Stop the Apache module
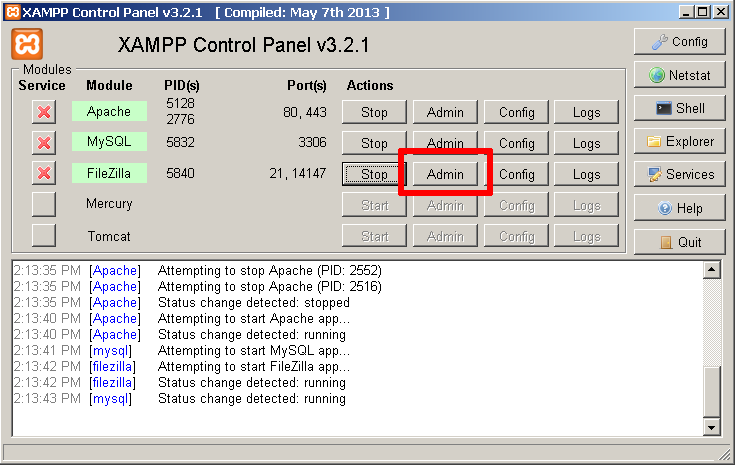 click(374, 112)
